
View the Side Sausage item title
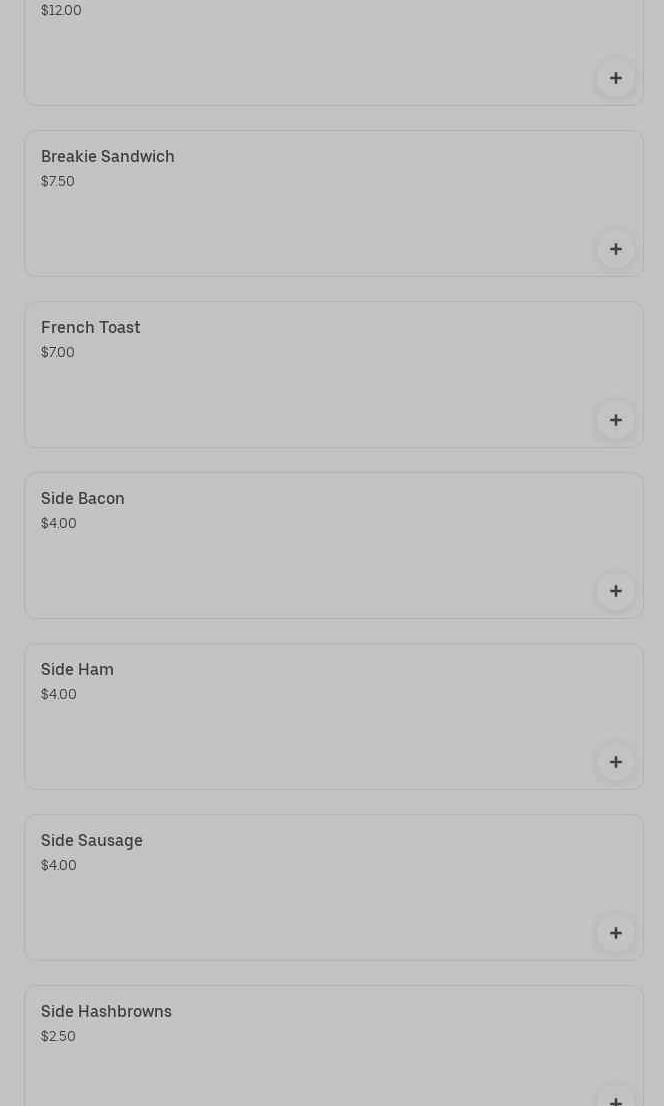92,841
